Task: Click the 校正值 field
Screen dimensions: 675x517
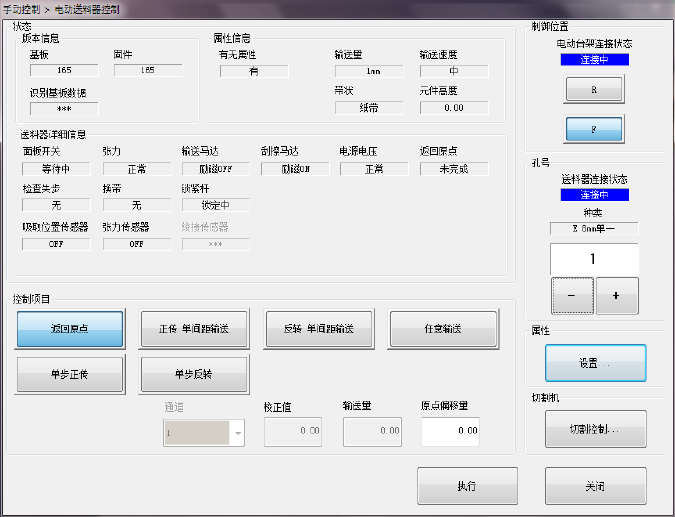Action: [293, 431]
